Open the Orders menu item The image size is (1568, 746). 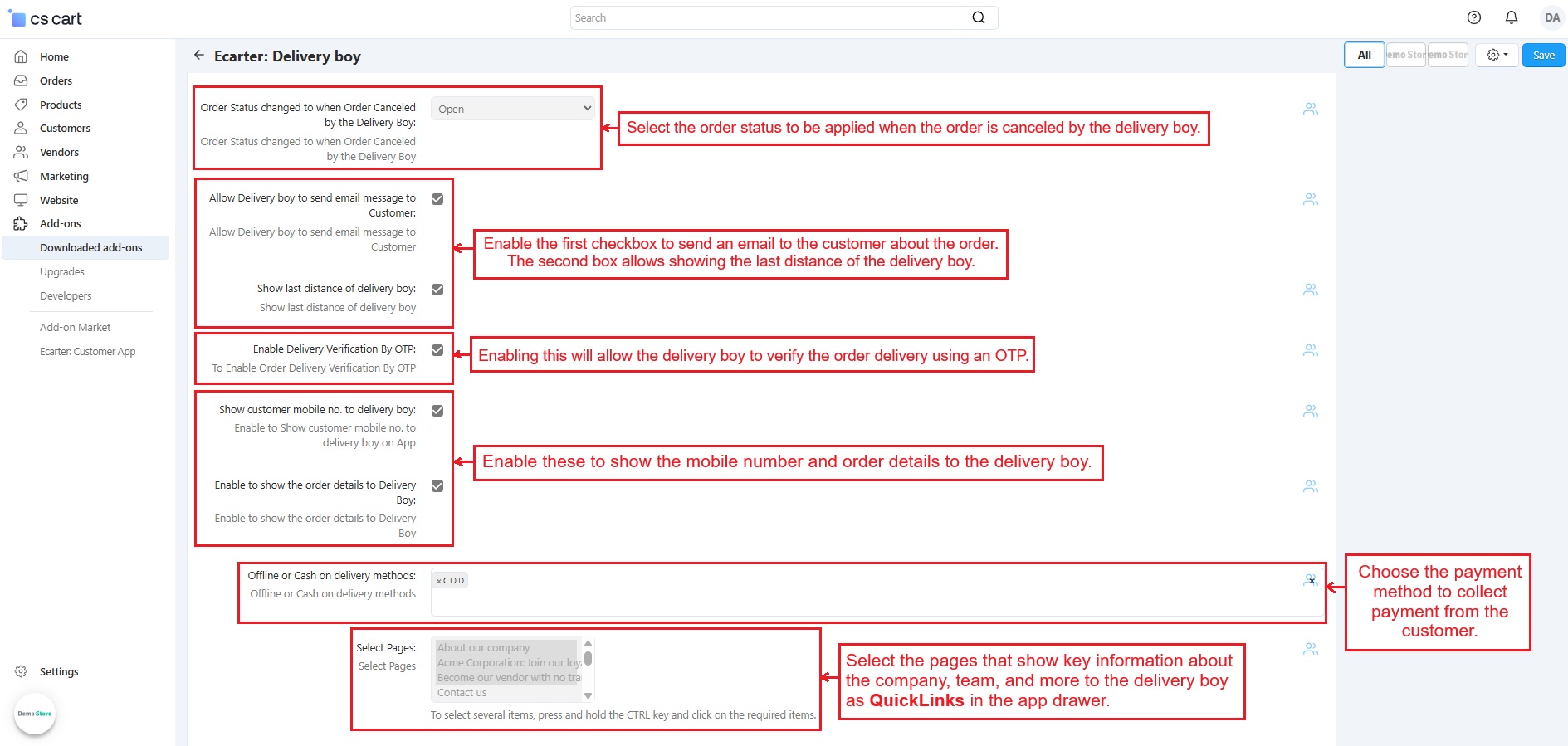(56, 80)
